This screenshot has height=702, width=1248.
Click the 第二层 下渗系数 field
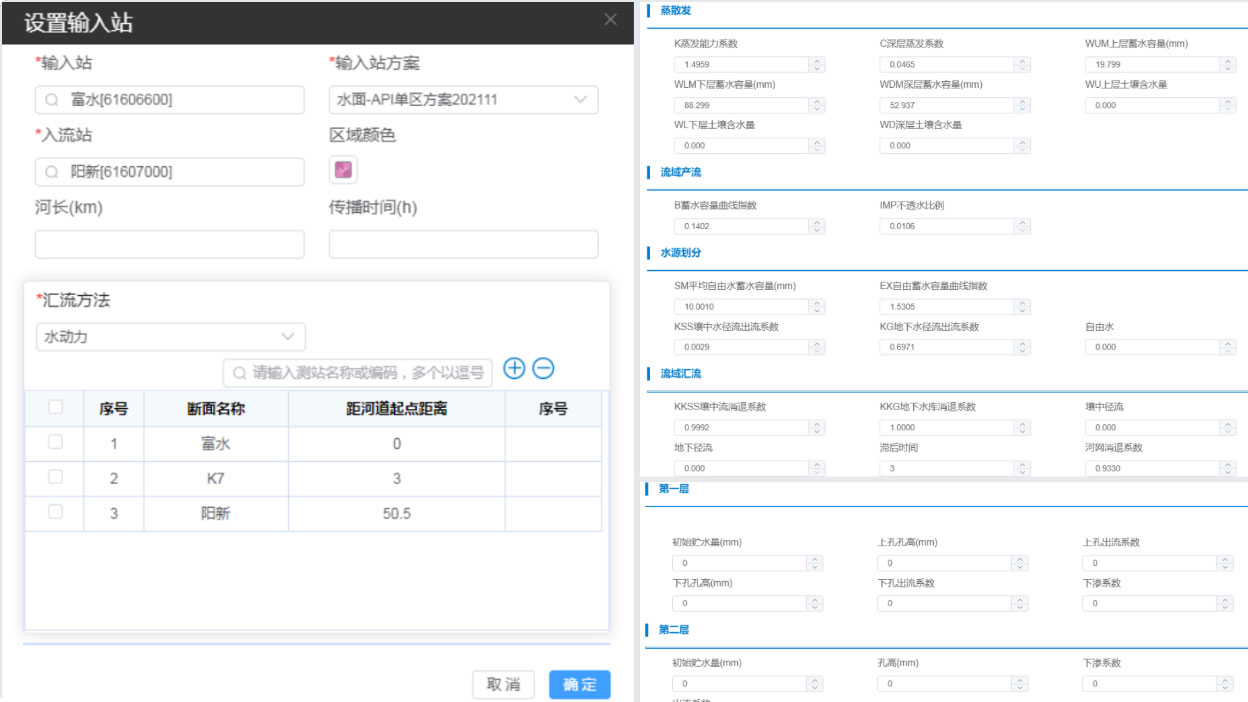[1158, 684]
